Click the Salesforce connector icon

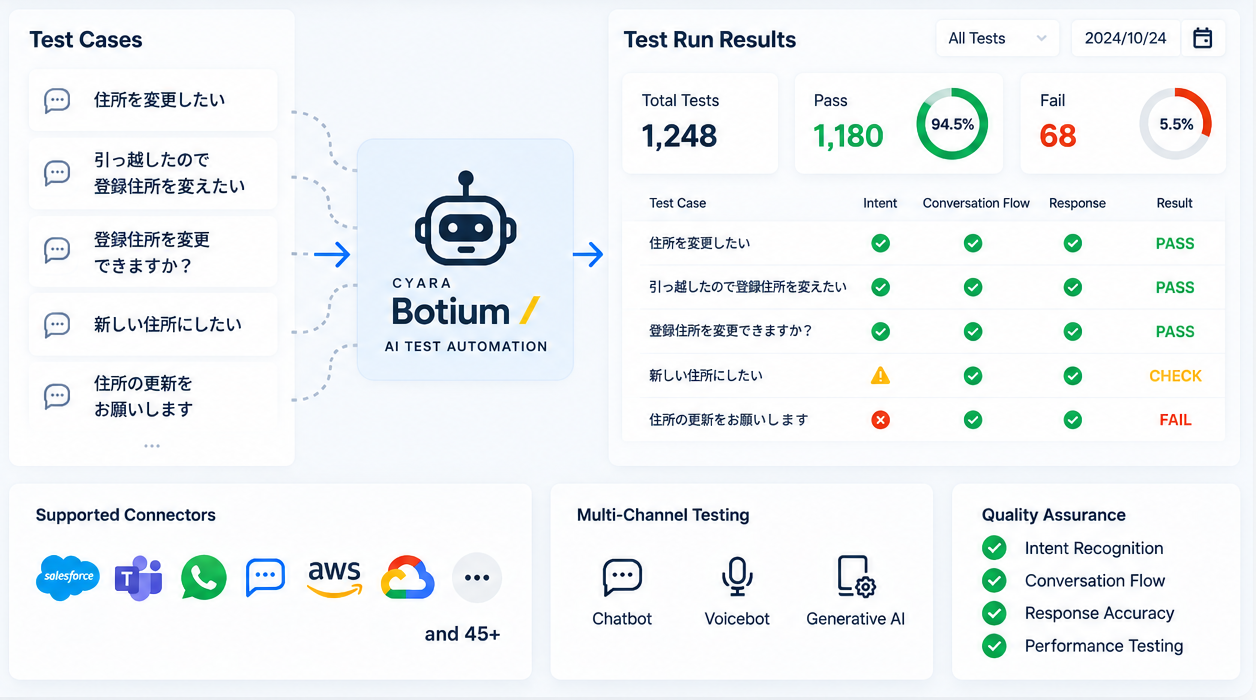pyautogui.click(x=68, y=577)
